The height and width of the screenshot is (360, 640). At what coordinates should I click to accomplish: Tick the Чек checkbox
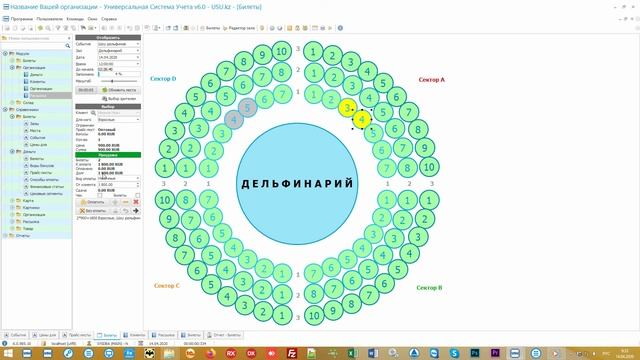(x=100, y=196)
